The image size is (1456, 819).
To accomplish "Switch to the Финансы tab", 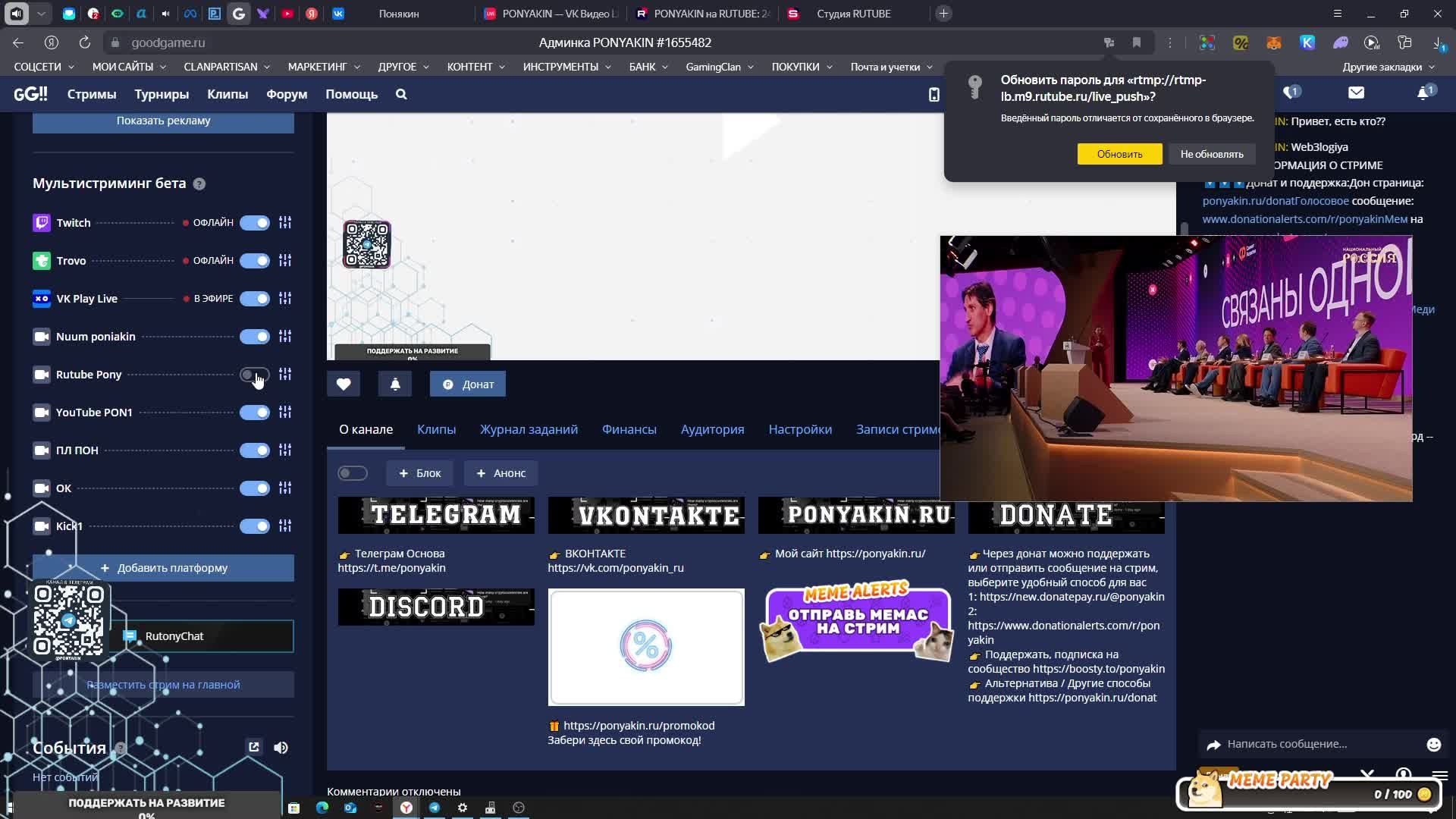I will pyautogui.click(x=629, y=429).
